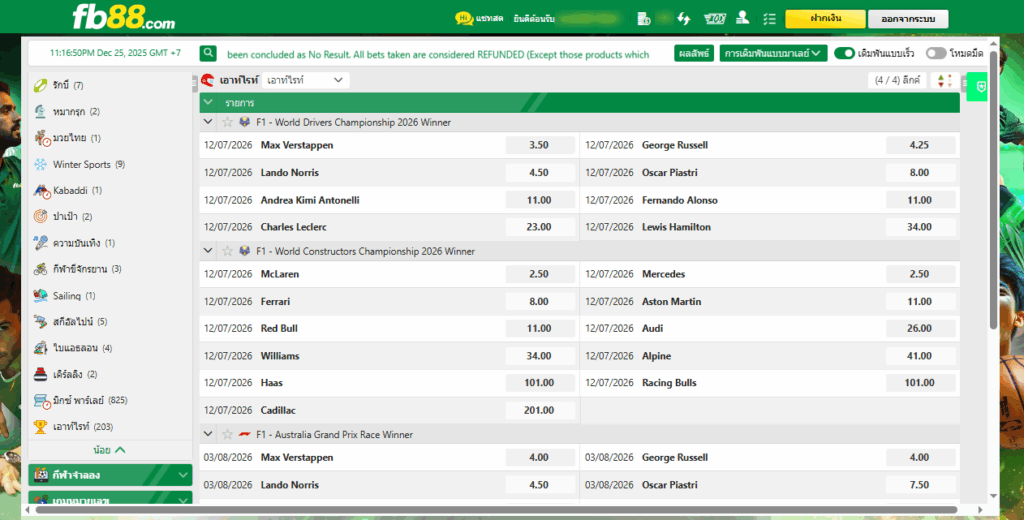Select Racing Bulls odds 101.00
This screenshot has height=520, width=1024.
click(x=920, y=383)
